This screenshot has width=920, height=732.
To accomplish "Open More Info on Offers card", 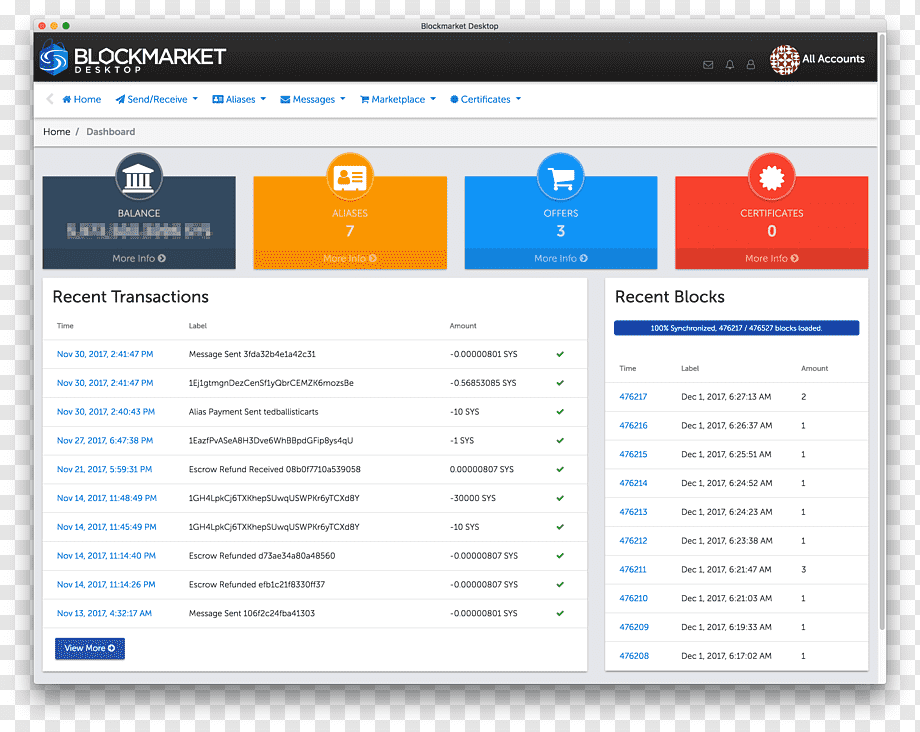I will pyautogui.click(x=561, y=258).
